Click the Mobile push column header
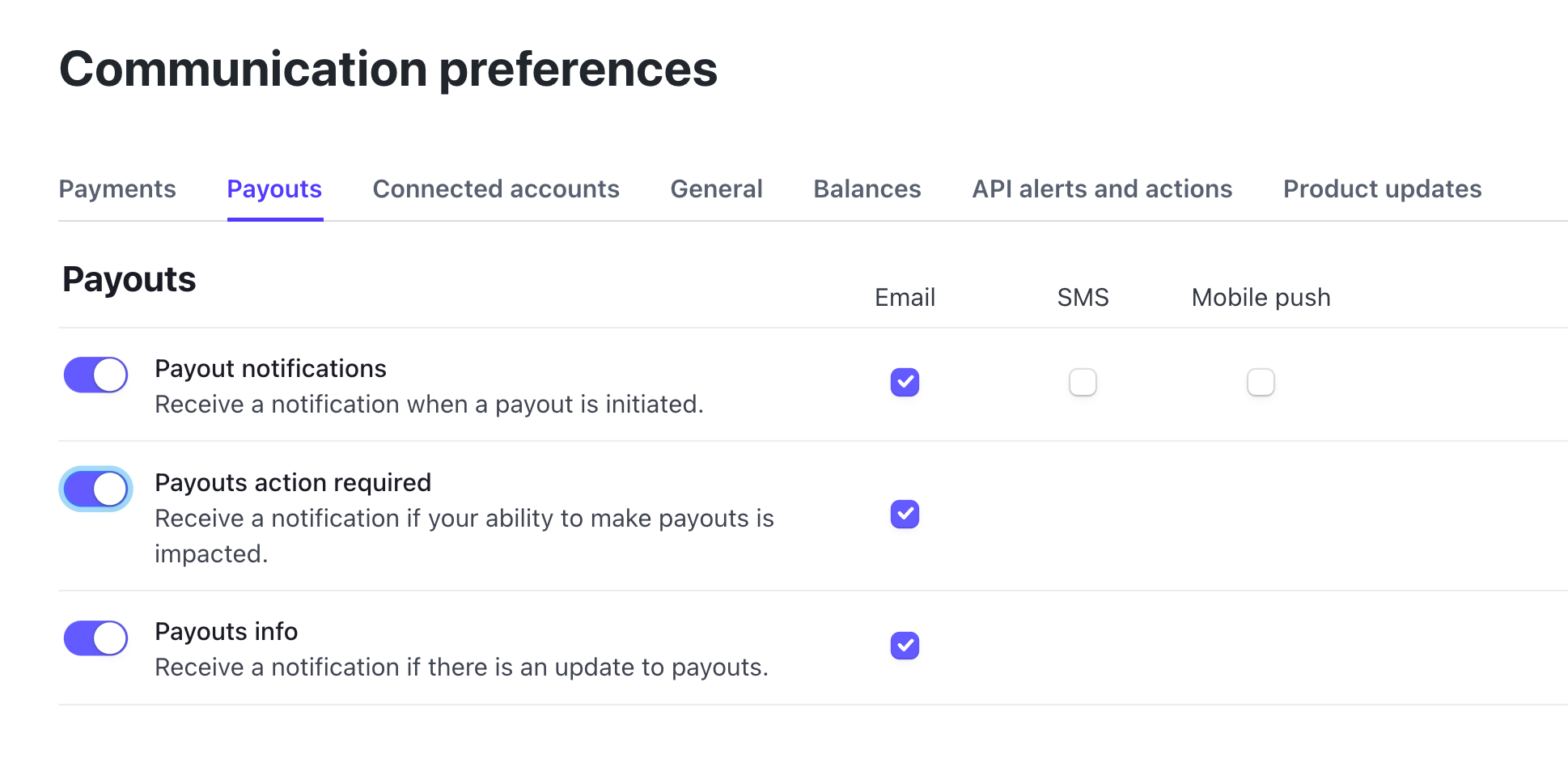 (1261, 298)
